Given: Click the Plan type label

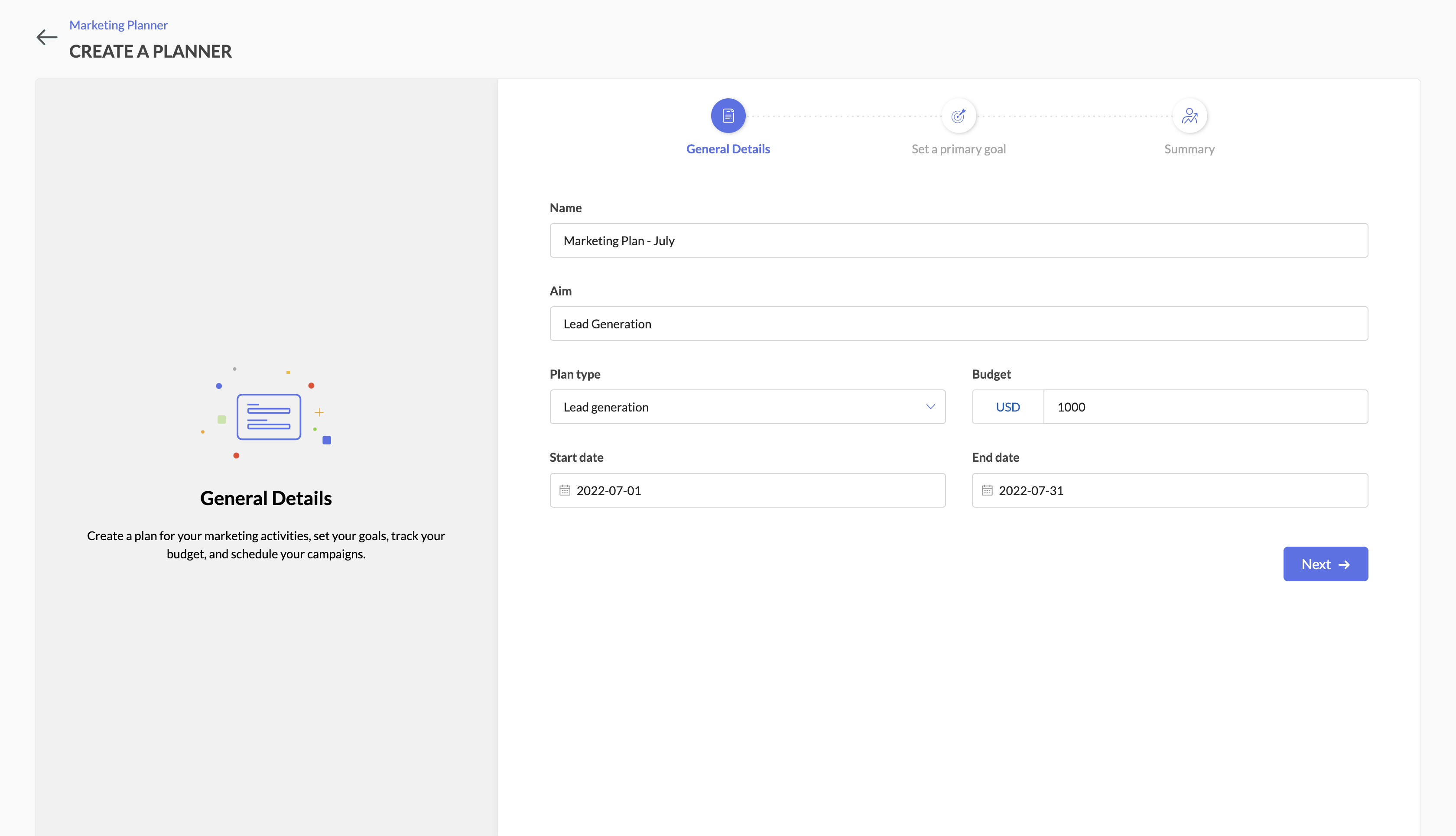Looking at the screenshot, I should point(575,374).
